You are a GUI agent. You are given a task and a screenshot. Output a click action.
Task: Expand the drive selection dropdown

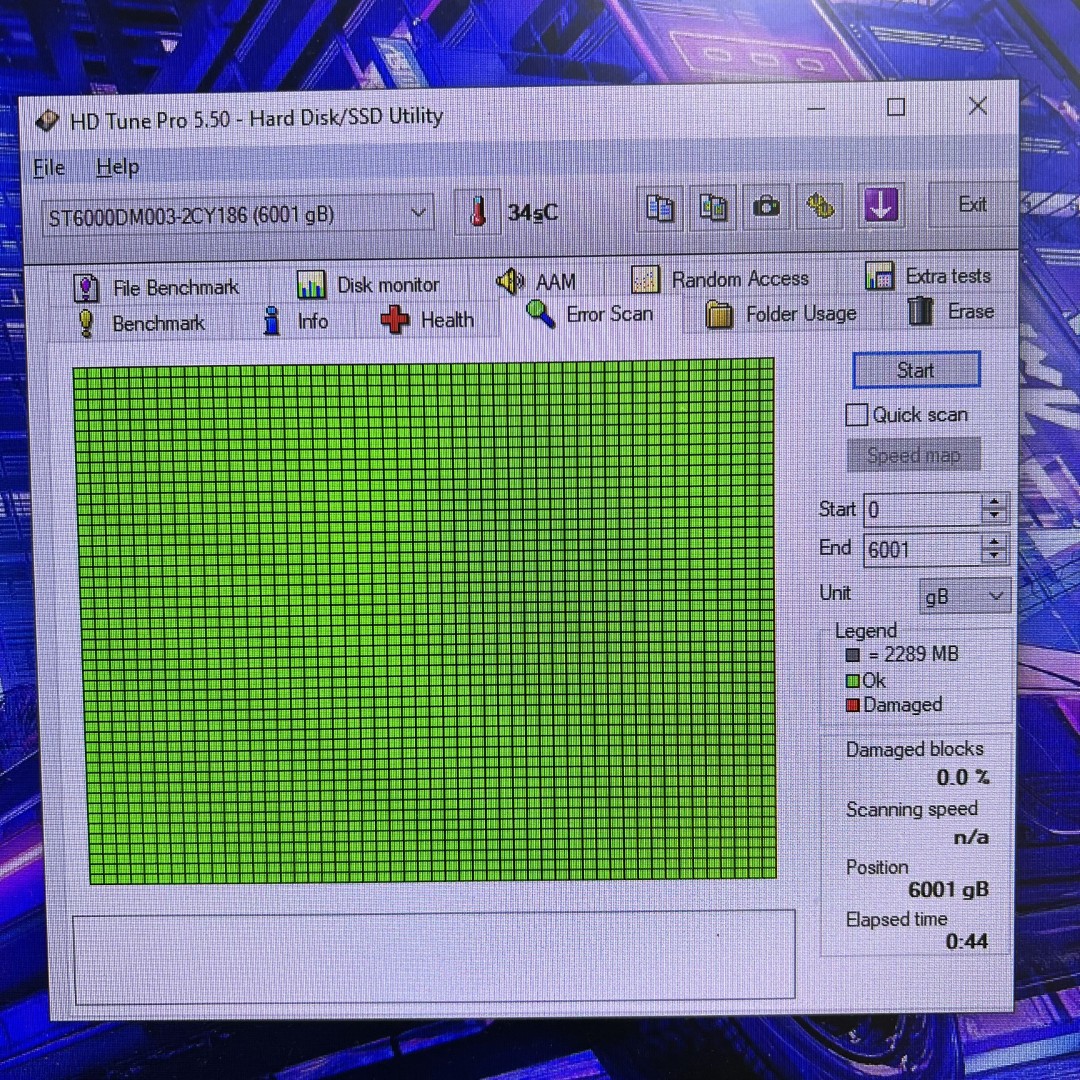pos(419,214)
